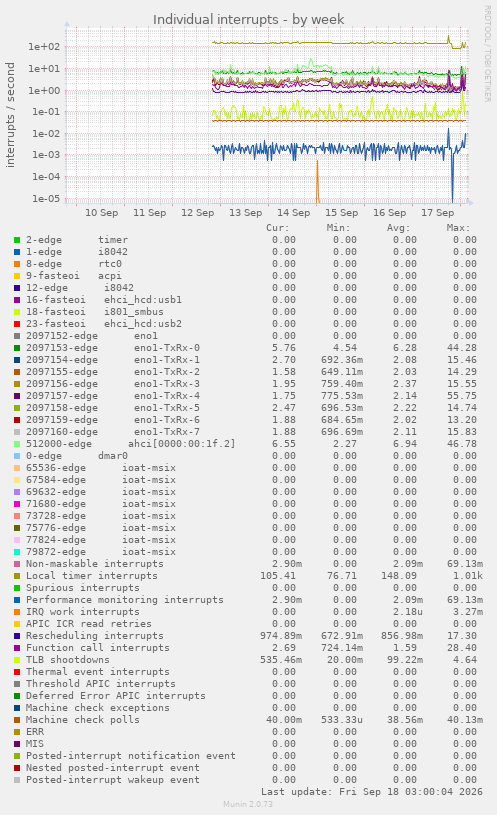Click the cyan swatch for 79872-edge ioat-msix
This screenshot has width=497, height=815.
(17, 552)
